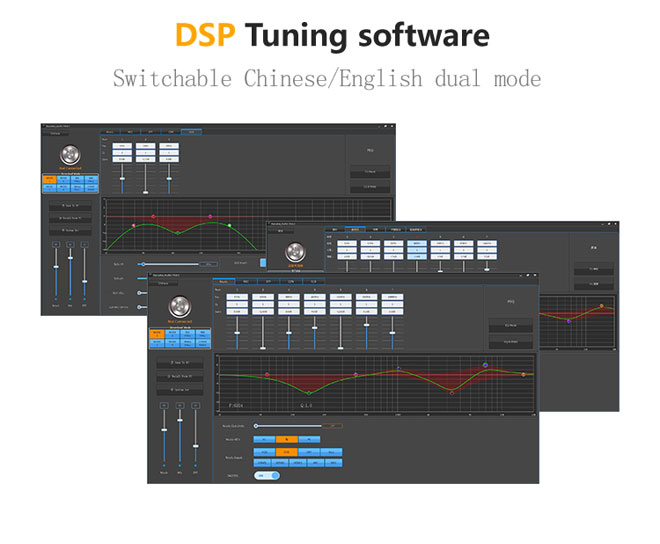Click the round connection knob in Chinese-language window

coord(295,252)
